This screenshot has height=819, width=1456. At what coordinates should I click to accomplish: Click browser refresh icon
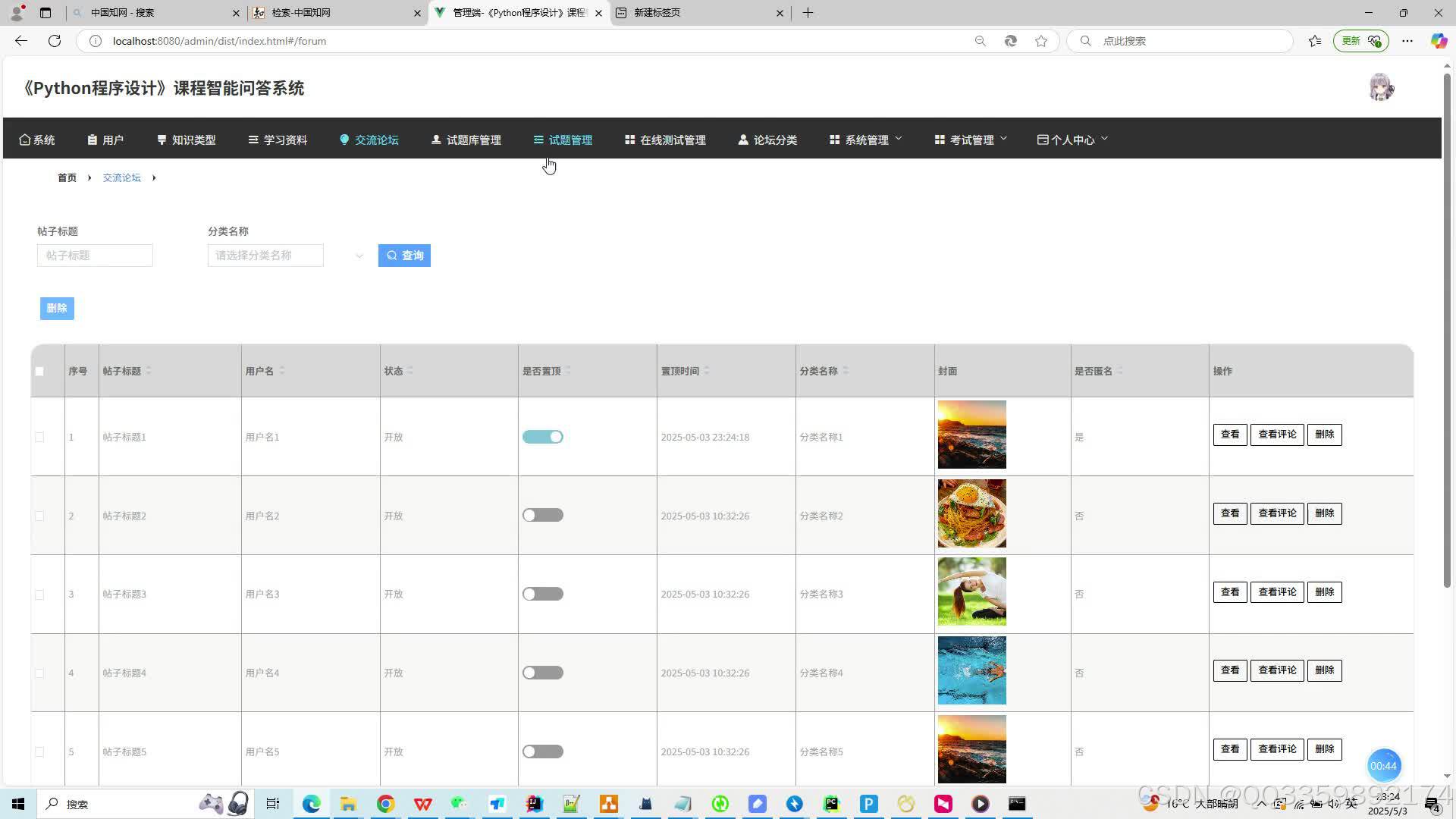55,41
